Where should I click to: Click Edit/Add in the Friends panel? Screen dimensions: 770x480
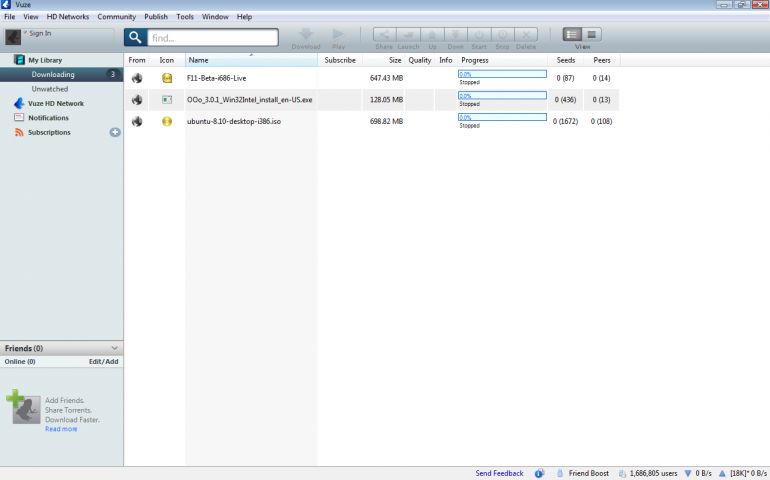pos(103,362)
